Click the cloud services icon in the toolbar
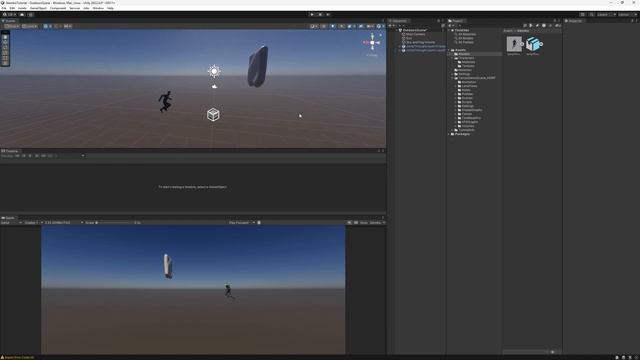640x360 pixels. pyautogui.click(x=22, y=15)
